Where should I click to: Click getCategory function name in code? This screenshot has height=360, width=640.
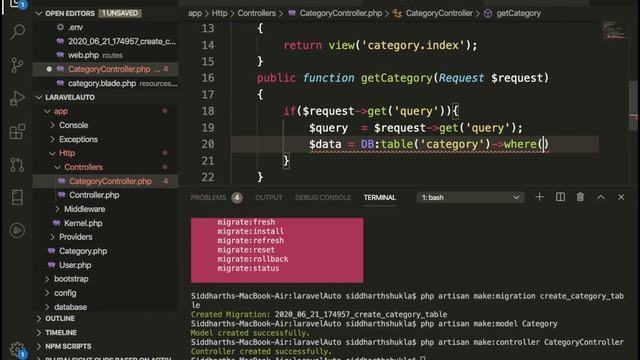[396, 78]
